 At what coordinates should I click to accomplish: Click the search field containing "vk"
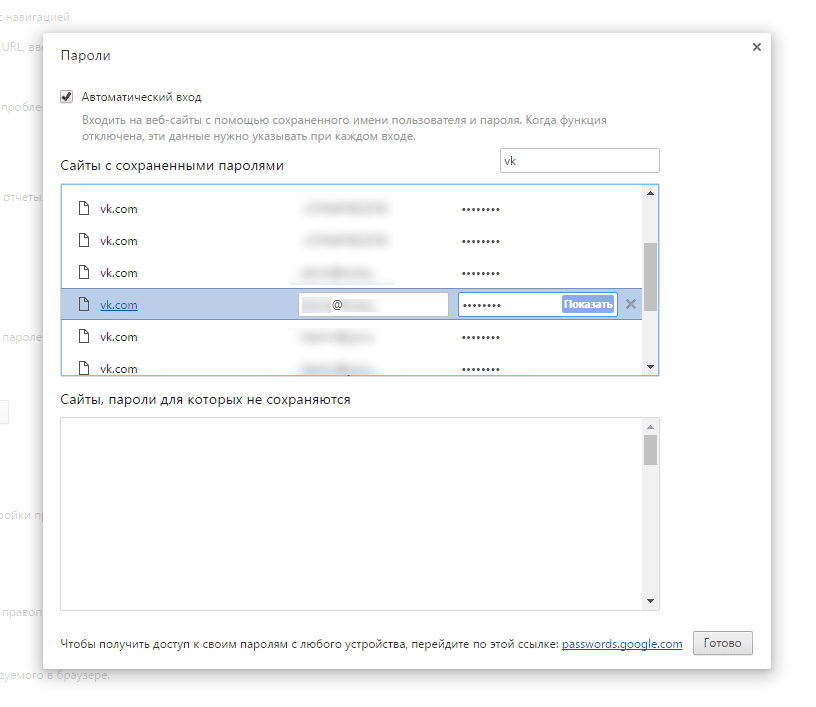[579, 161]
